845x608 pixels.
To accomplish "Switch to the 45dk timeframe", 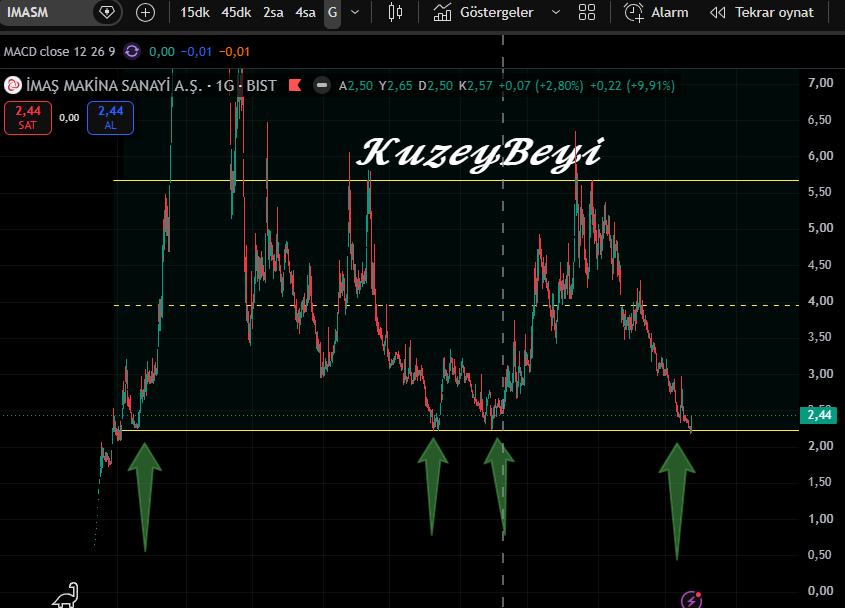I will [236, 12].
